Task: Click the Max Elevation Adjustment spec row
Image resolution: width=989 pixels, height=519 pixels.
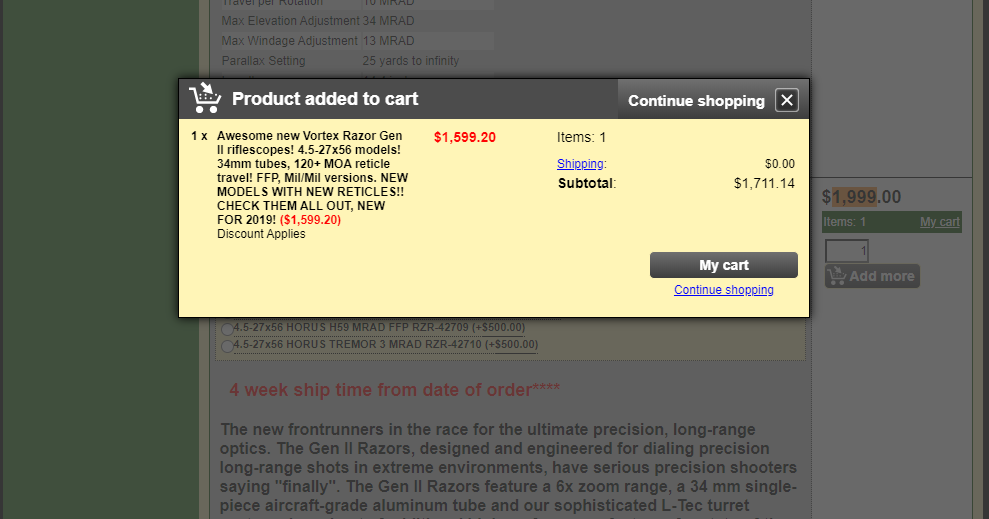Action: (x=357, y=21)
